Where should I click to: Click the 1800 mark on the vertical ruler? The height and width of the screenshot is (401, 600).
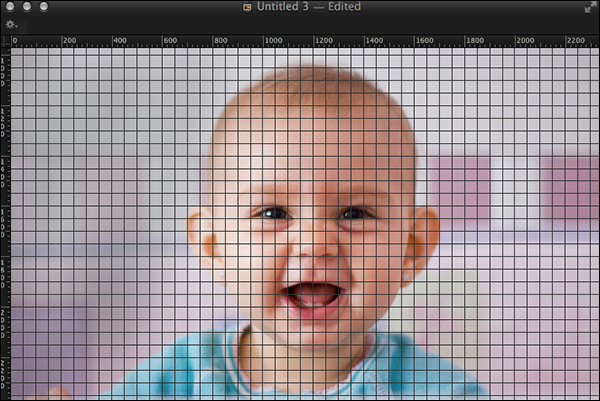coord(3,274)
